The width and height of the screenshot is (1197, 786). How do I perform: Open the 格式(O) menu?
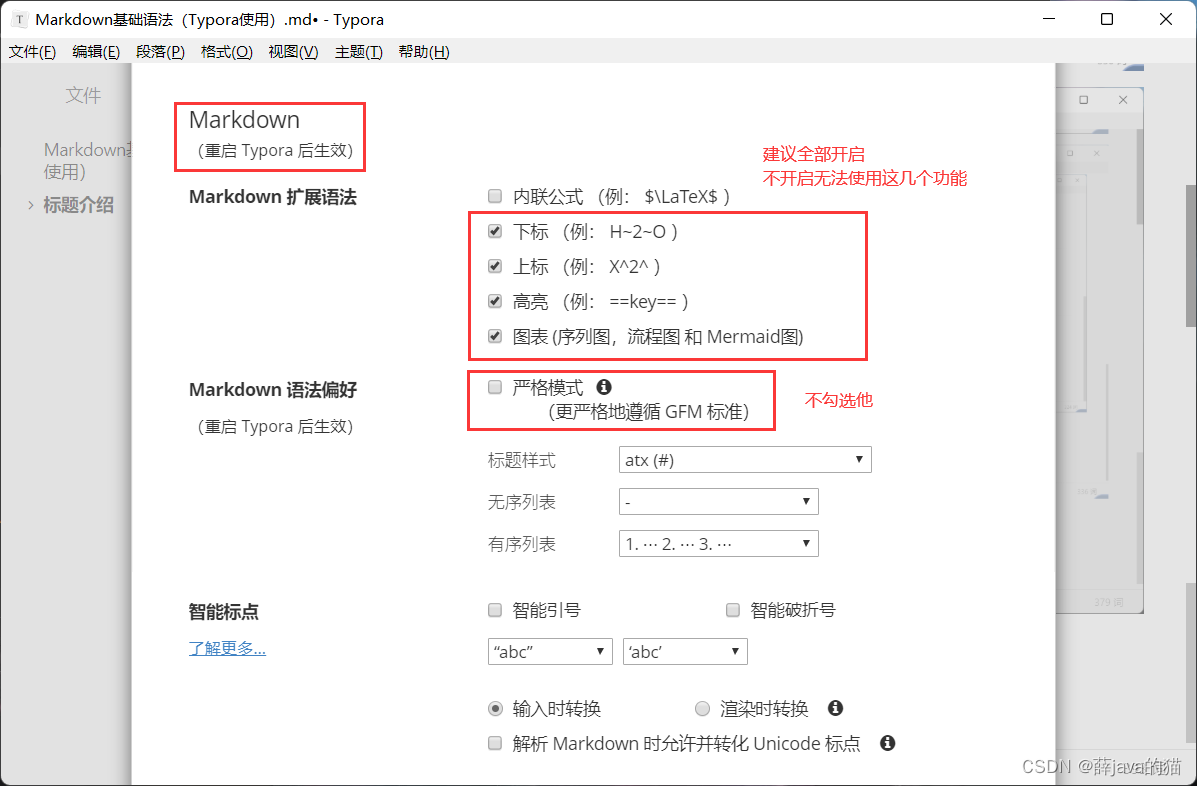[x=226, y=52]
